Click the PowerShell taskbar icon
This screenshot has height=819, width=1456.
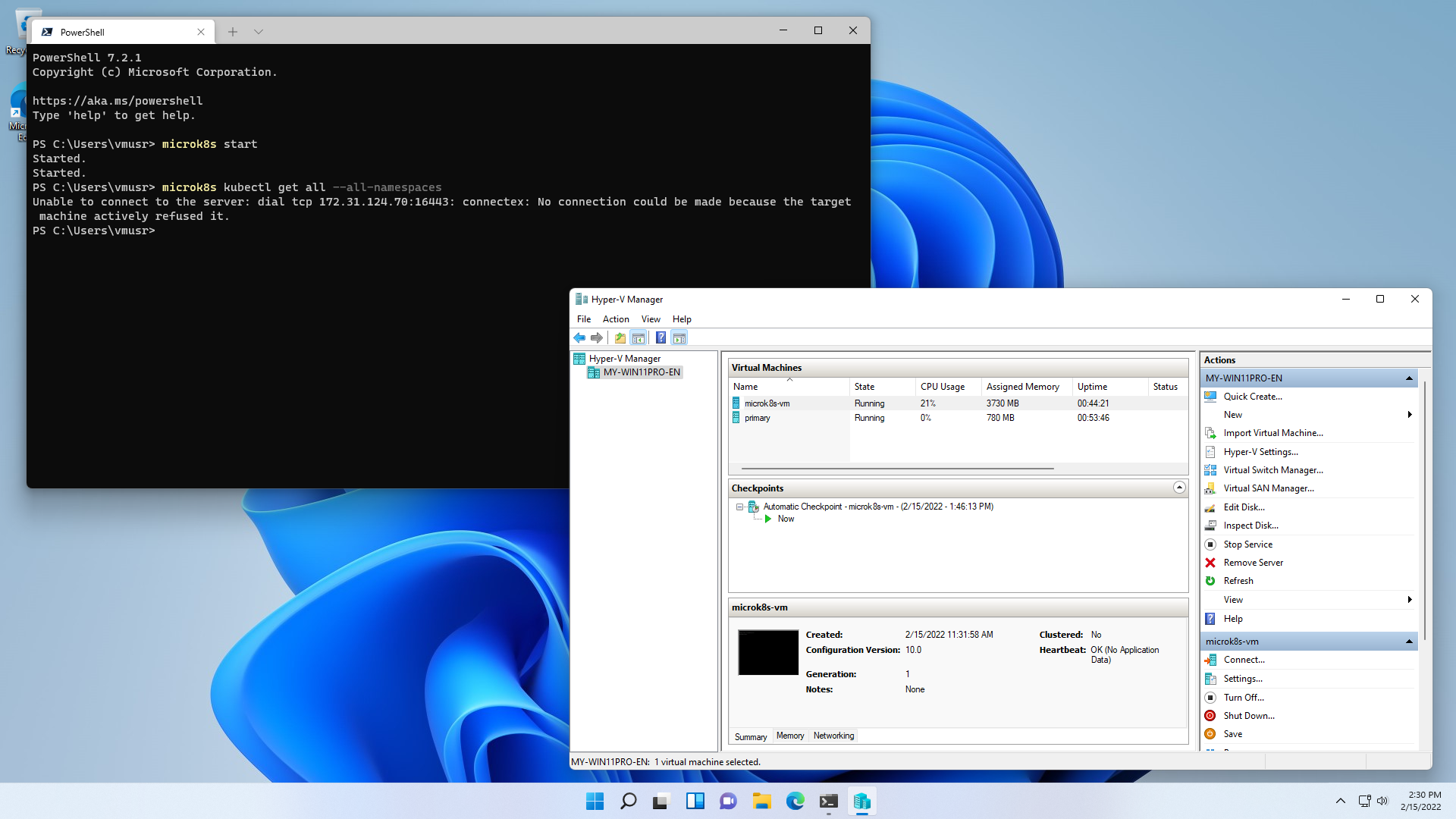tap(828, 800)
